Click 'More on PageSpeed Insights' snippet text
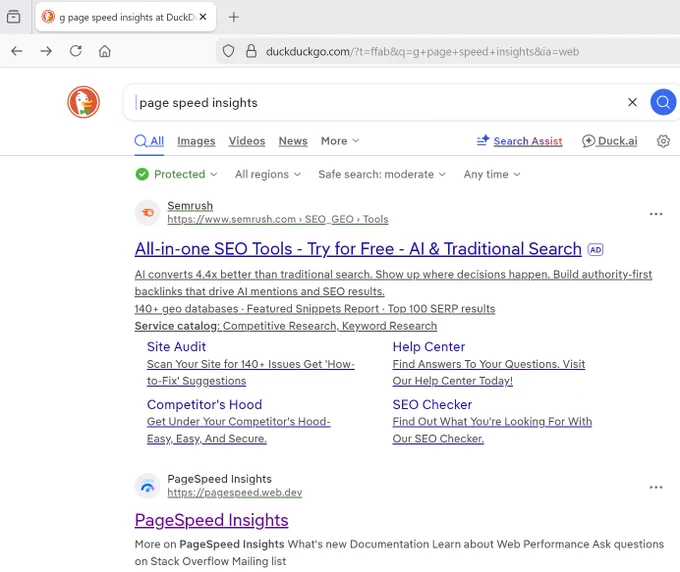 click(399, 552)
